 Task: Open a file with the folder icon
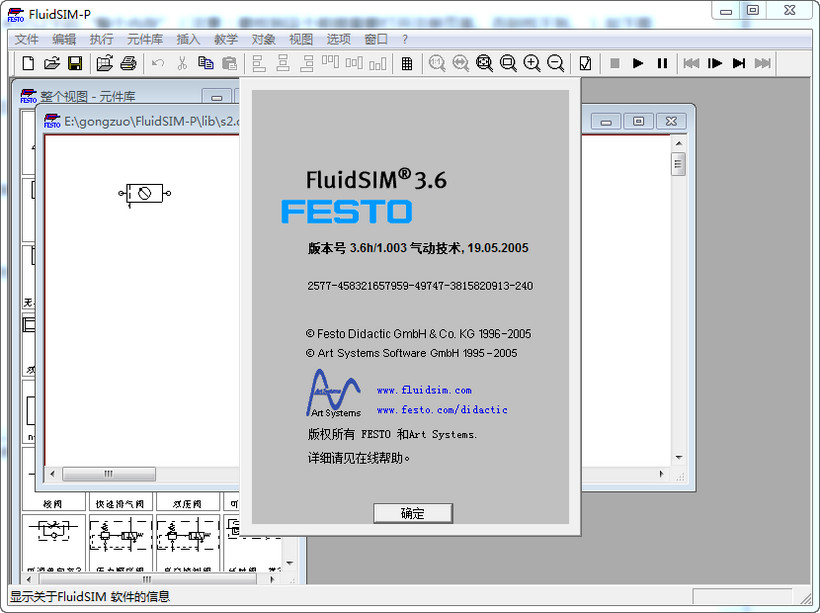coord(52,64)
